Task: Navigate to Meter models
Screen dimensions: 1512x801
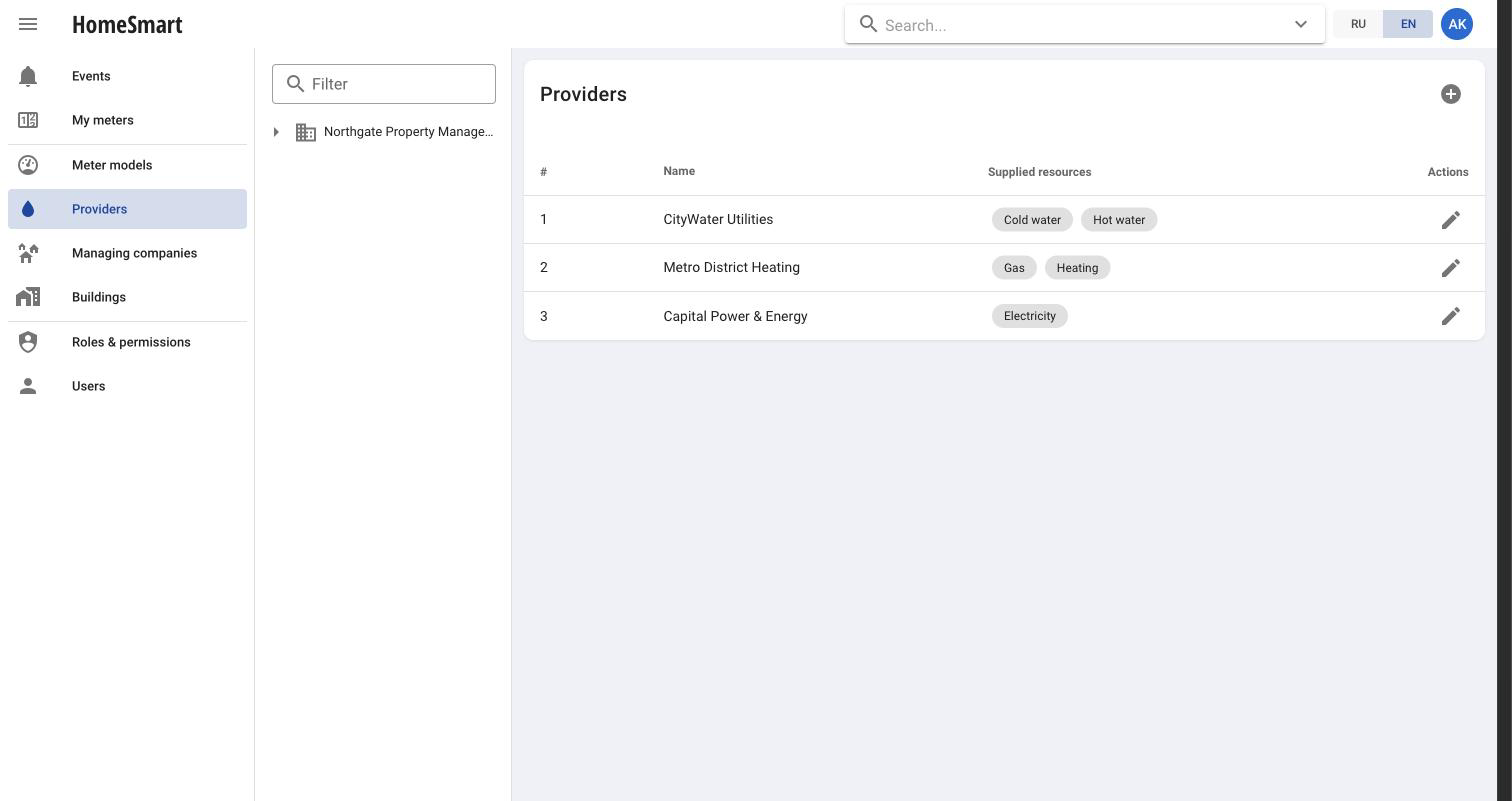Action: click(127, 165)
